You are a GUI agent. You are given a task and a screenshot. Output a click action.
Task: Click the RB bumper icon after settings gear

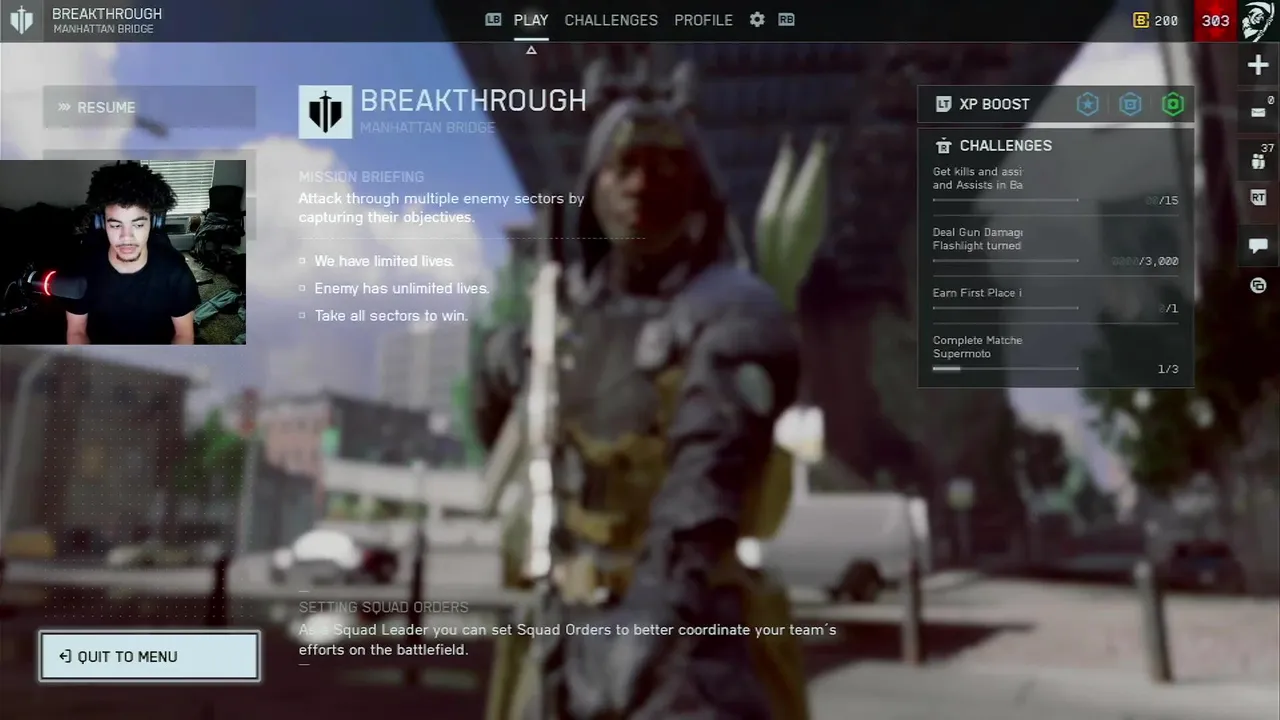point(786,19)
